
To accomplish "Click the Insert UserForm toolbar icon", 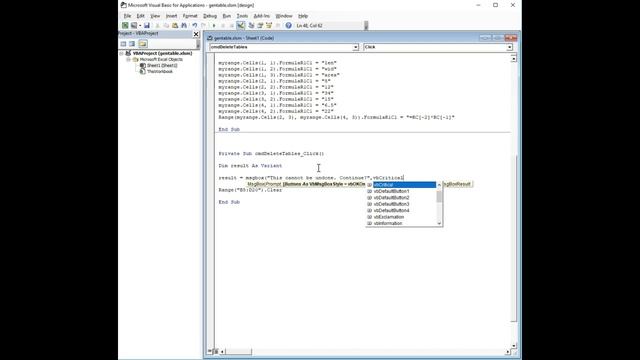I will click(x=133, y=25).
